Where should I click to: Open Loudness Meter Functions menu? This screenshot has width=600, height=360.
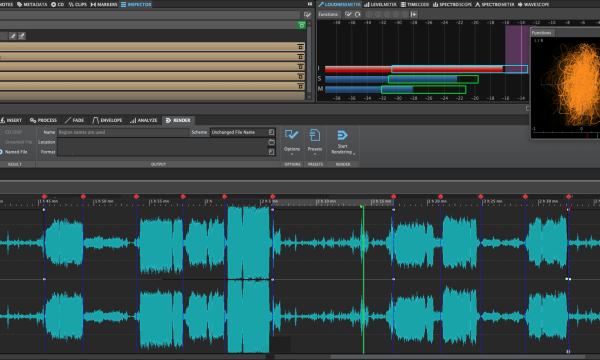pyautogui.click(x=328, y=14)
